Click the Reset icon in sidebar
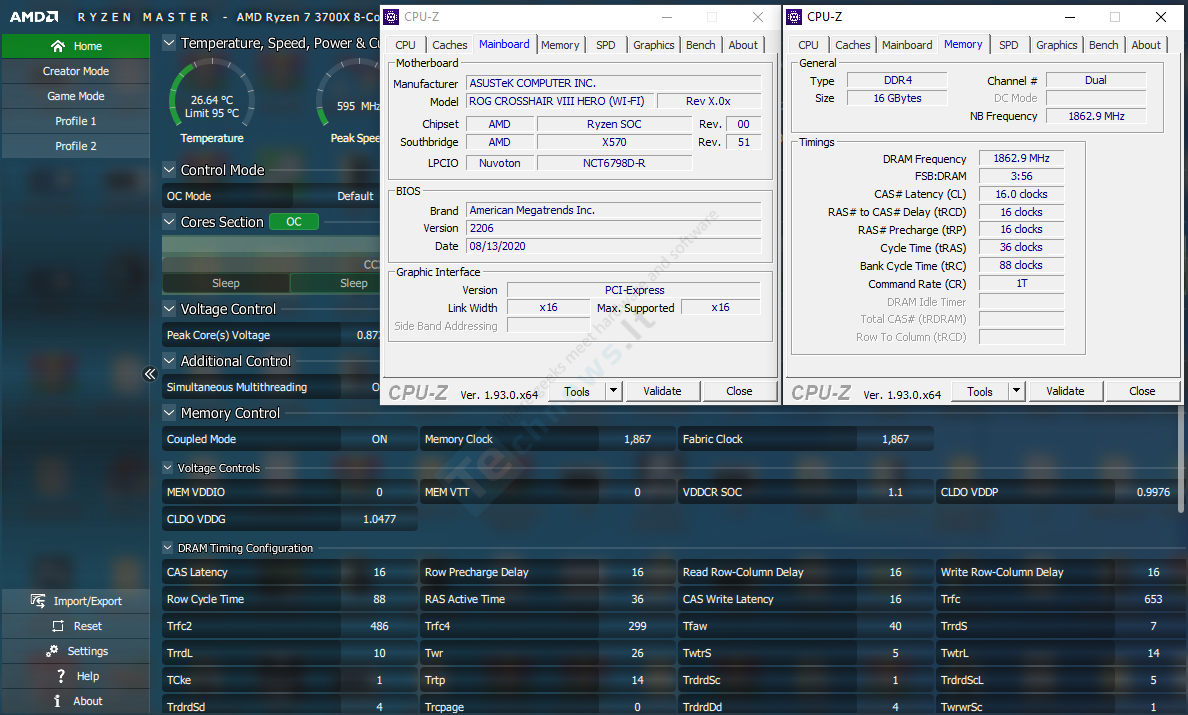This screenshot has width=1188, height=715. coord(58,626)
